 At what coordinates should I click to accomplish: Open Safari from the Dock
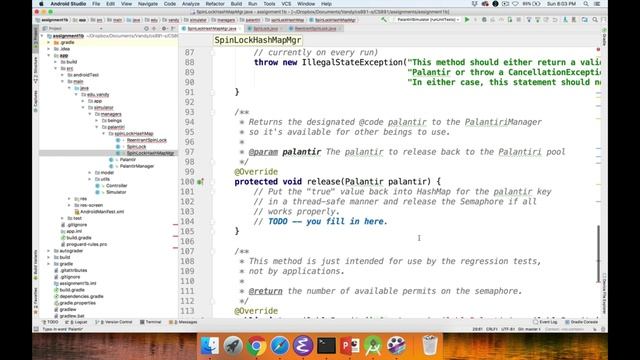(280, 345)
